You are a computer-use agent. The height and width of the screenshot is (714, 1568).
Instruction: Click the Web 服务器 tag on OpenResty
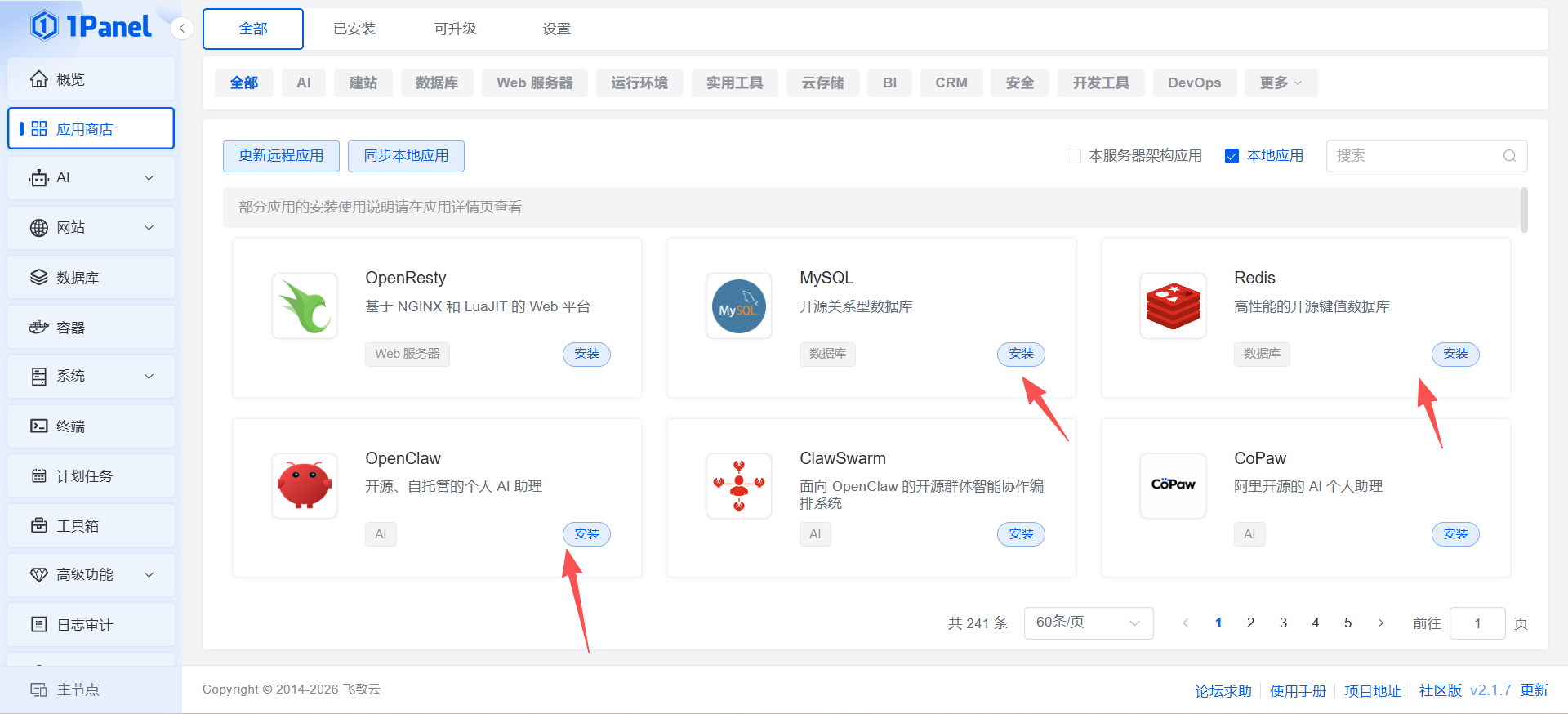coord(408,354)
